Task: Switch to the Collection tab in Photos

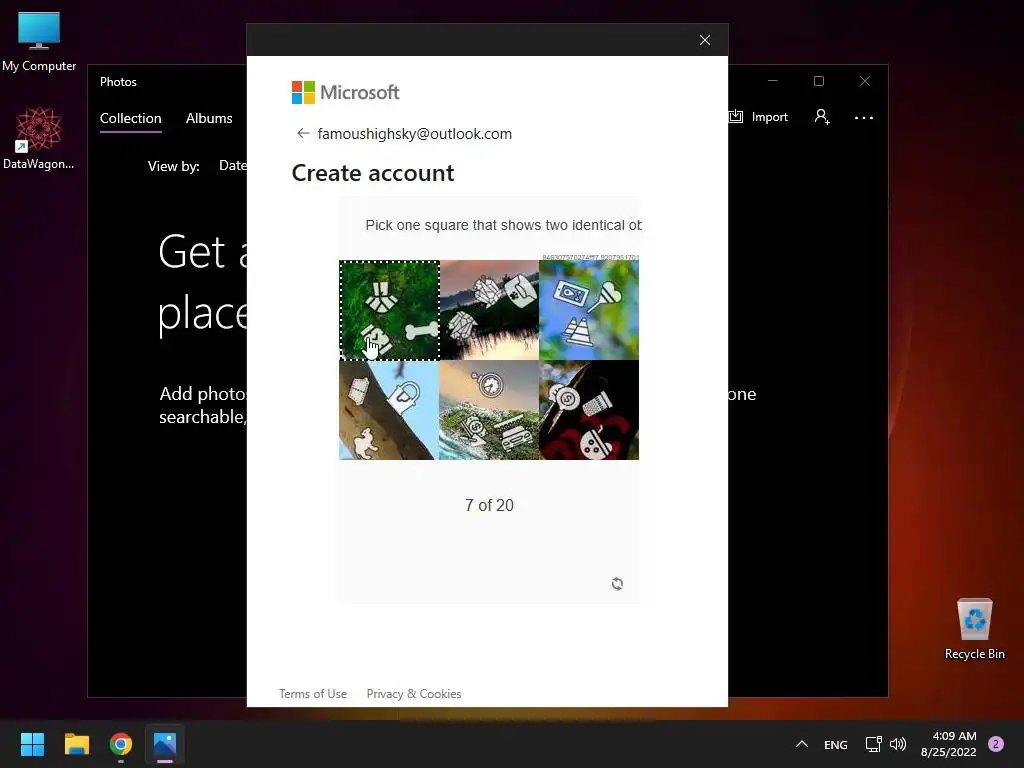Action: point(131,118)
